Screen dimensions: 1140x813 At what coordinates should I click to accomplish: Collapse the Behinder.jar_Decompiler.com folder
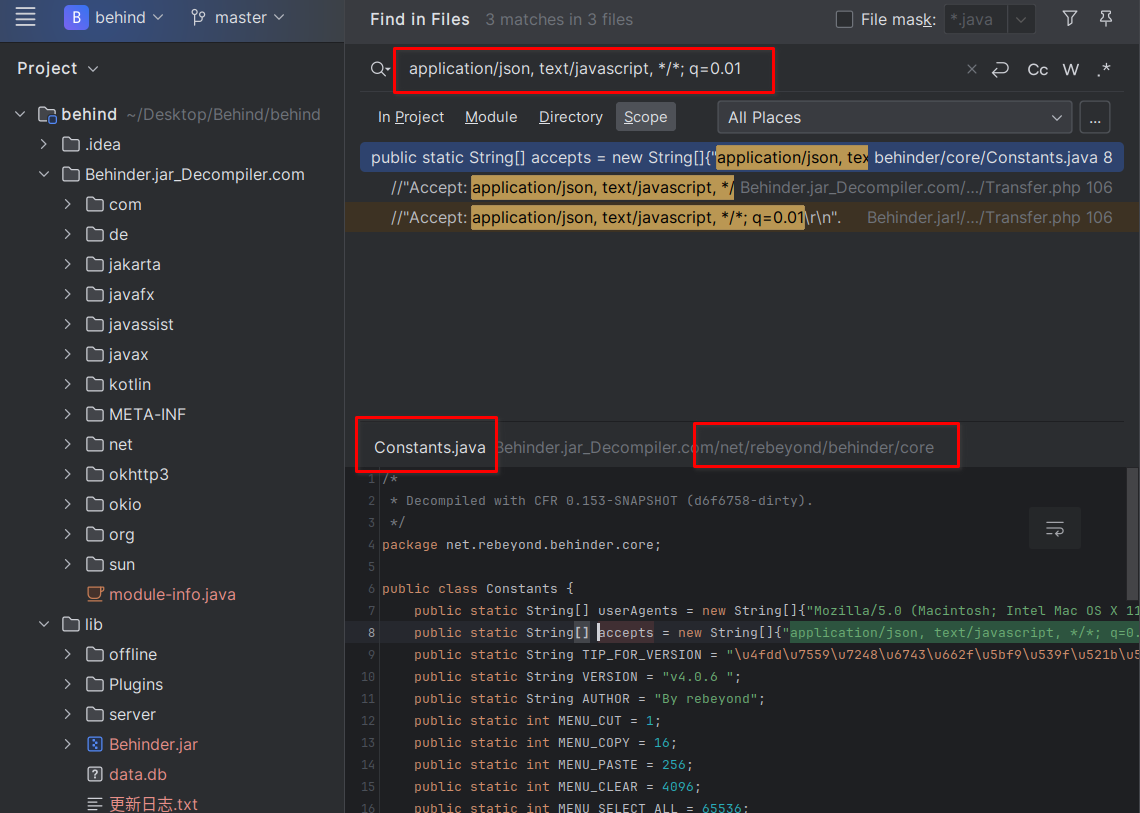point(44,175)
